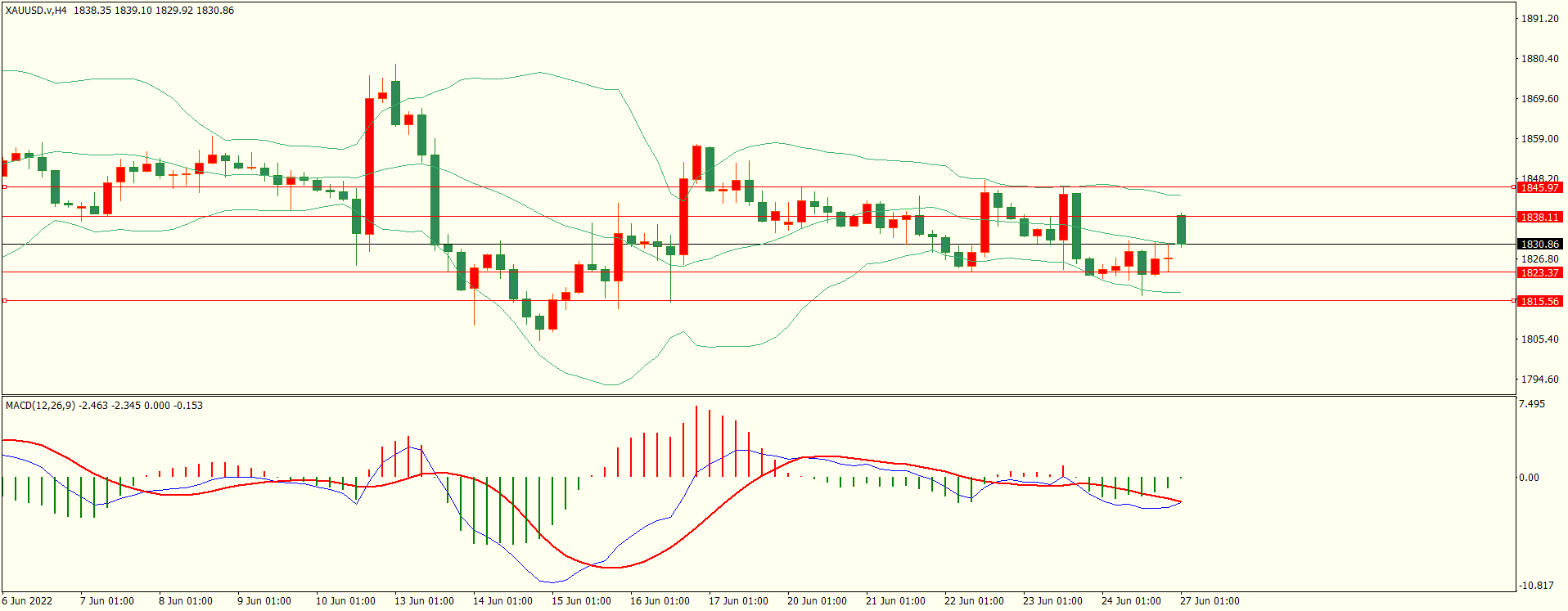Select the 1823.37 red price label
The width and height of the screenshot is (1568, 611).
click(x=1539, y=273)
